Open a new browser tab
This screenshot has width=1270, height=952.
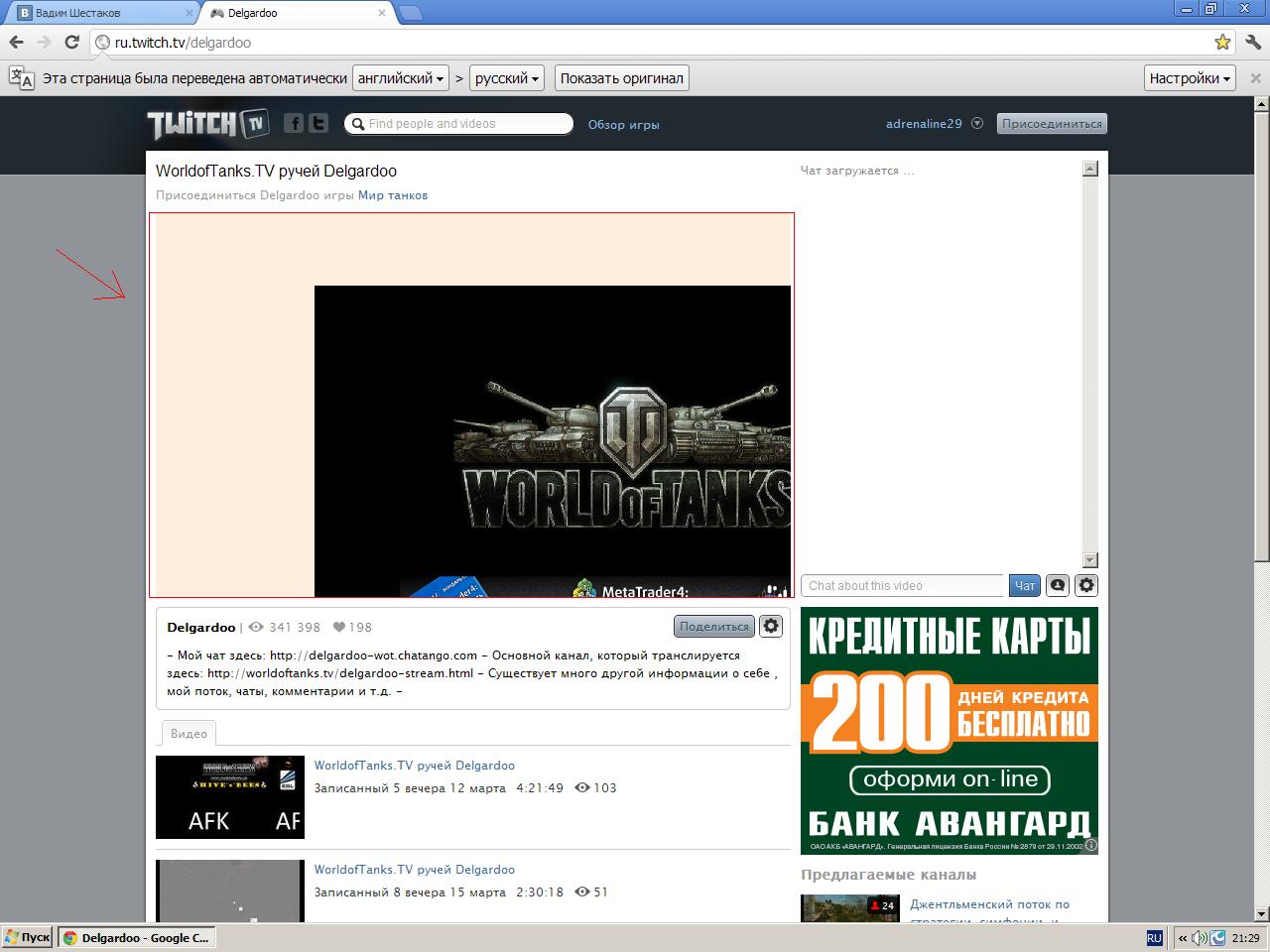point(411,13)
